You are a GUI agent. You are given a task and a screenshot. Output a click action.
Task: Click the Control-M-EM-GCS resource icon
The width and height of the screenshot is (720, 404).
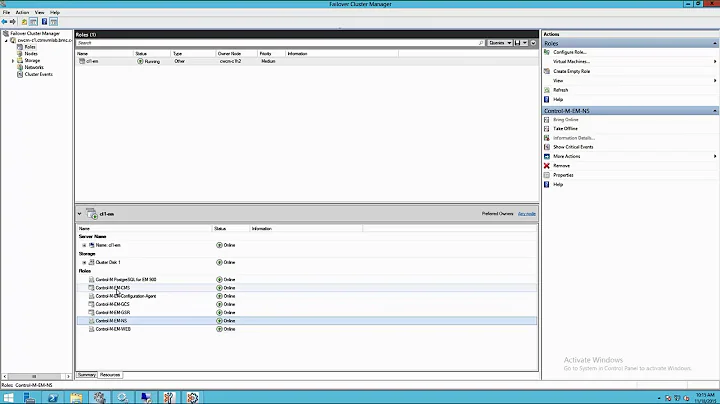point(91,304)
